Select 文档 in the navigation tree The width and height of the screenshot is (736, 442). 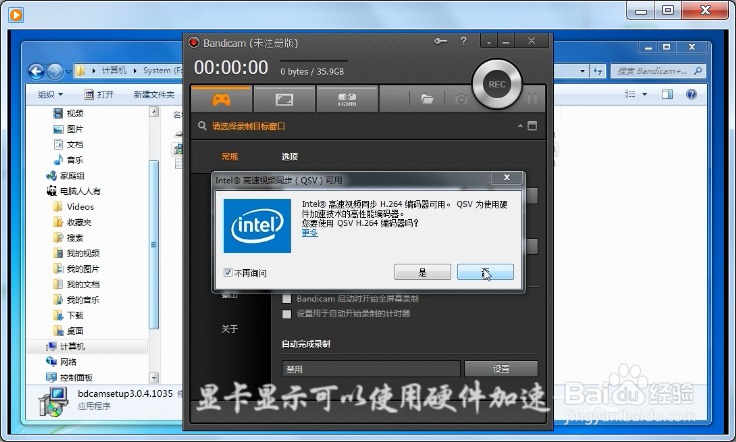point(69,145)
